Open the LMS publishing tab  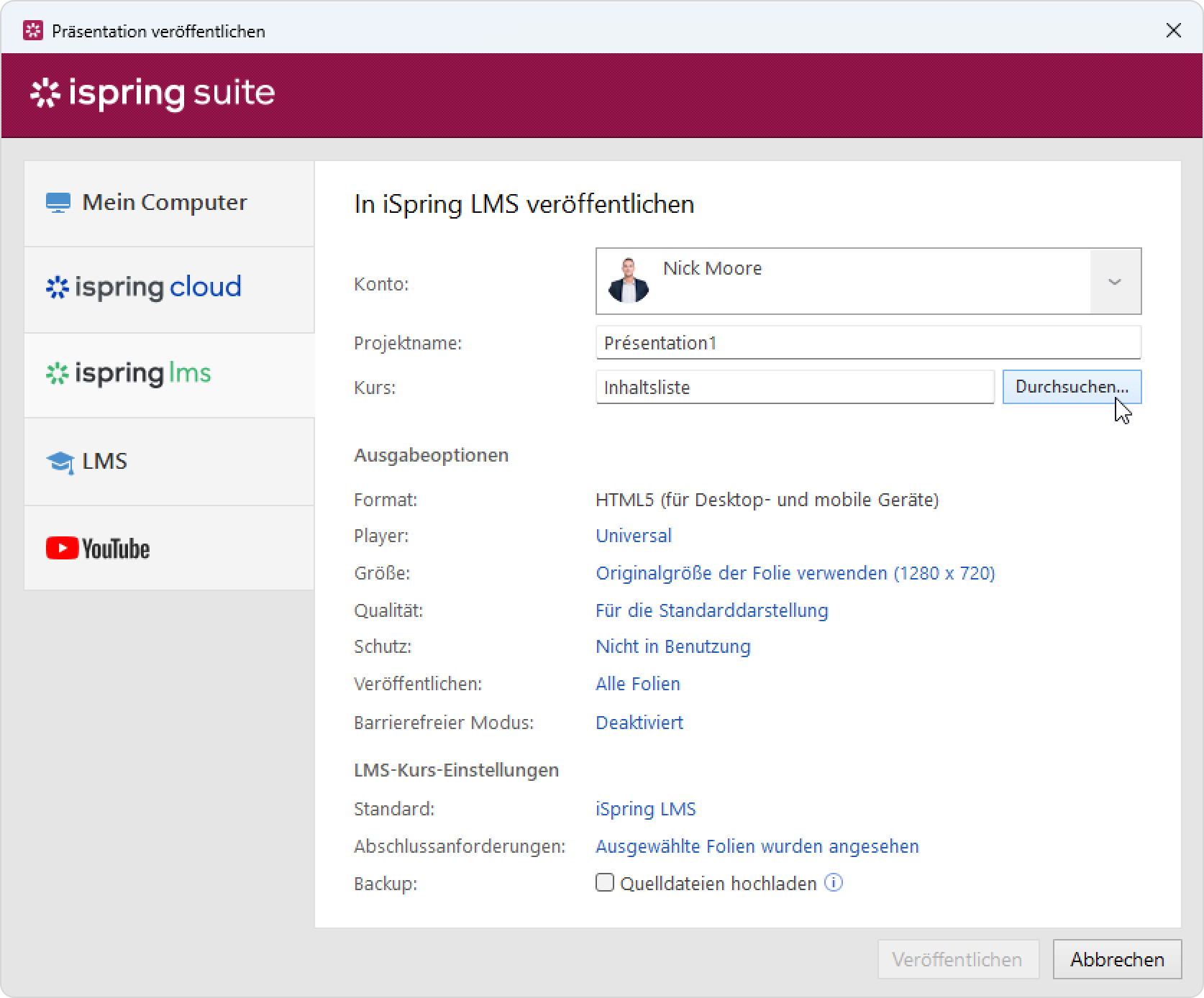coord(169,462)
